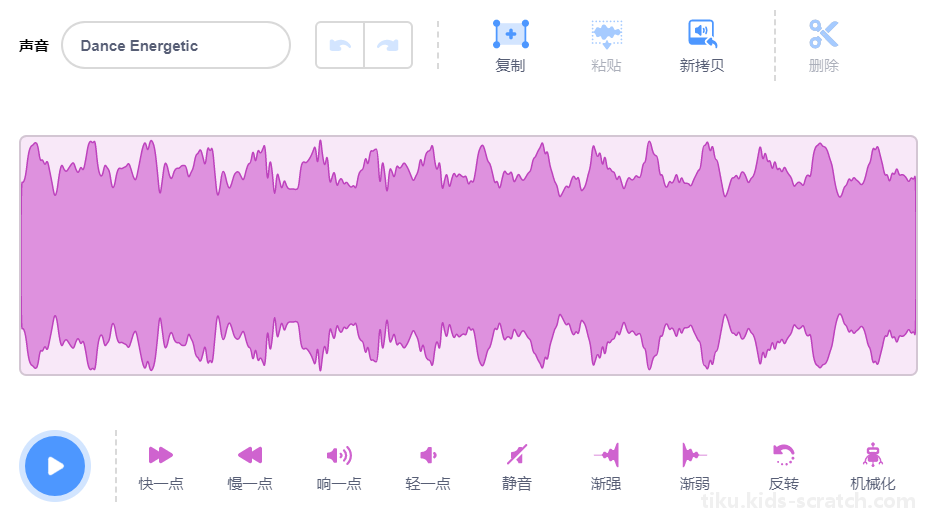Apply the 渐弱 fade out effect
The height and width of the screenshot is (516, 941).
[694, 455]
